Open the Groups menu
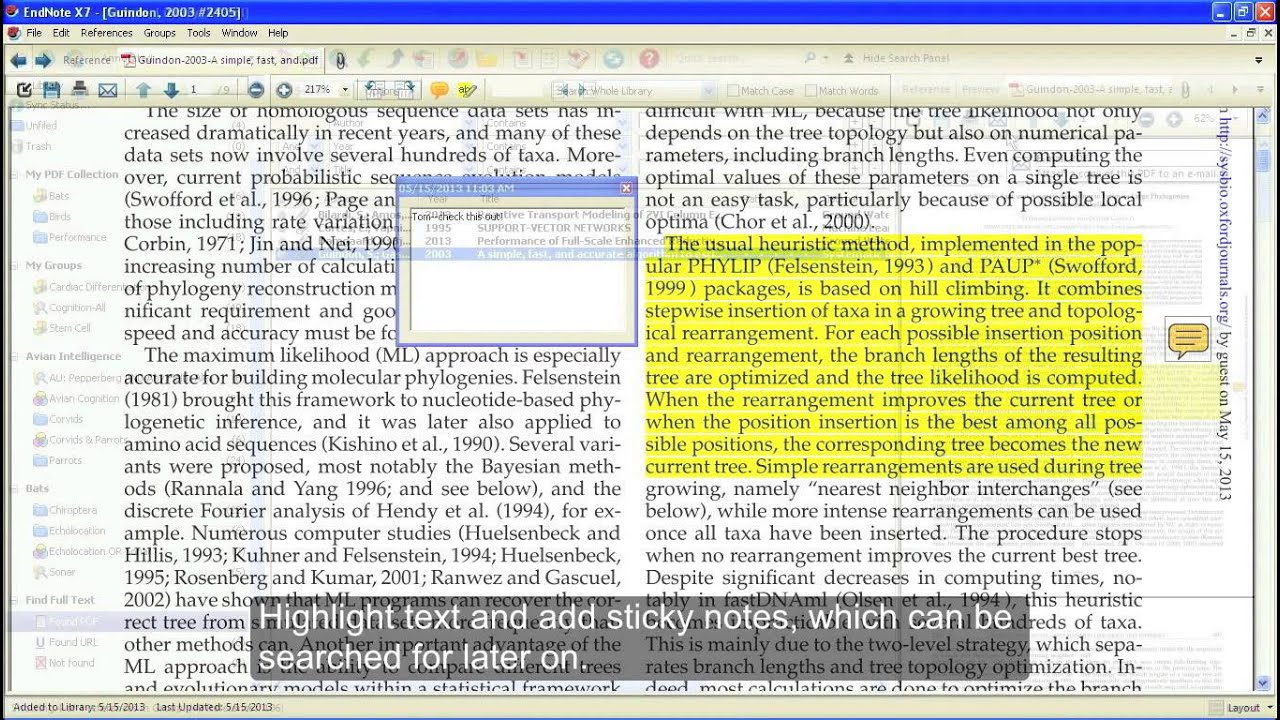Image resolution: width=1280 pixels, height=720 pixels. [x=159, y=33]
